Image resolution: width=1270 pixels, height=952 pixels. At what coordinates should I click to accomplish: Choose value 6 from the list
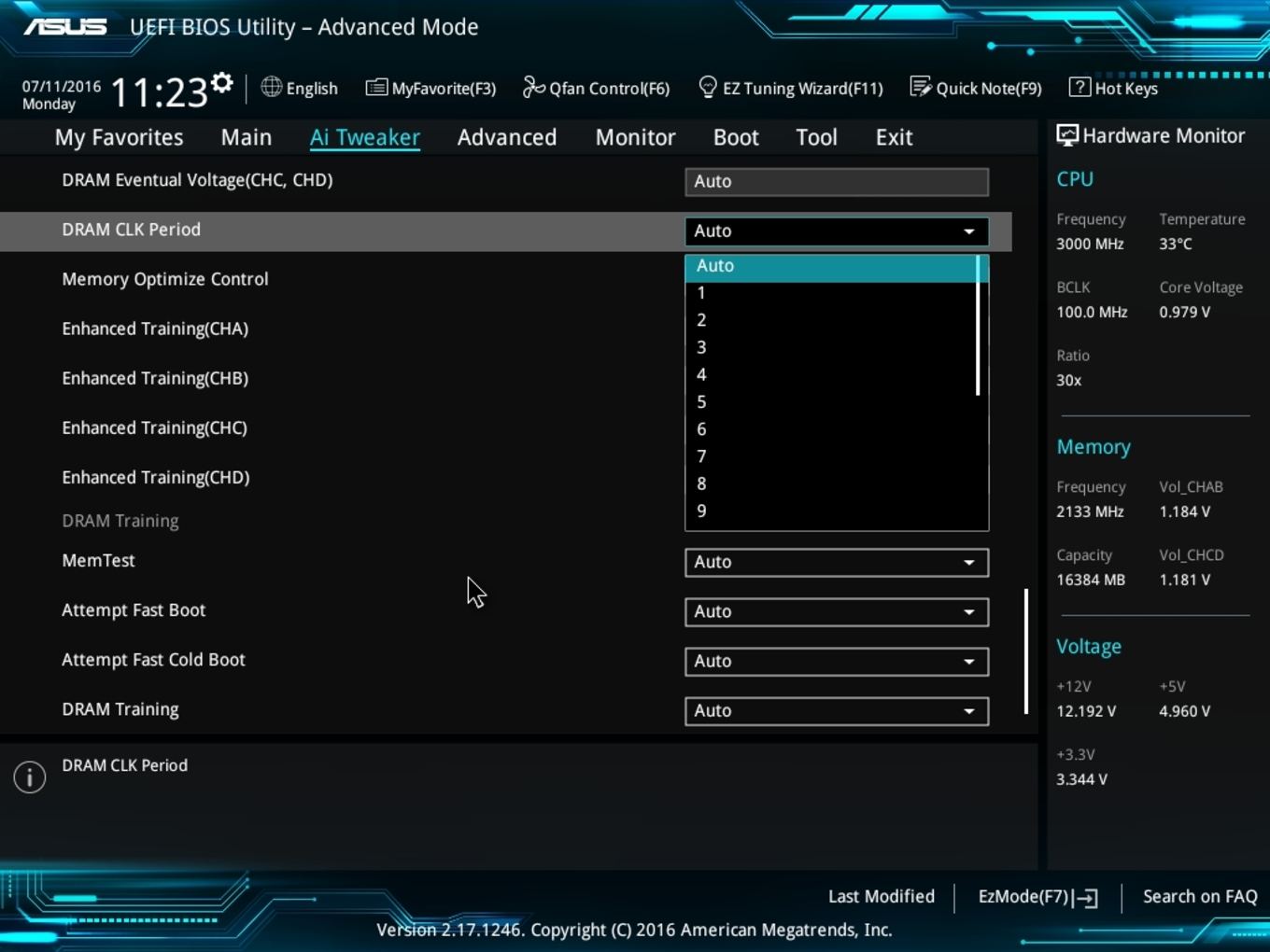[x=830, y=429]
